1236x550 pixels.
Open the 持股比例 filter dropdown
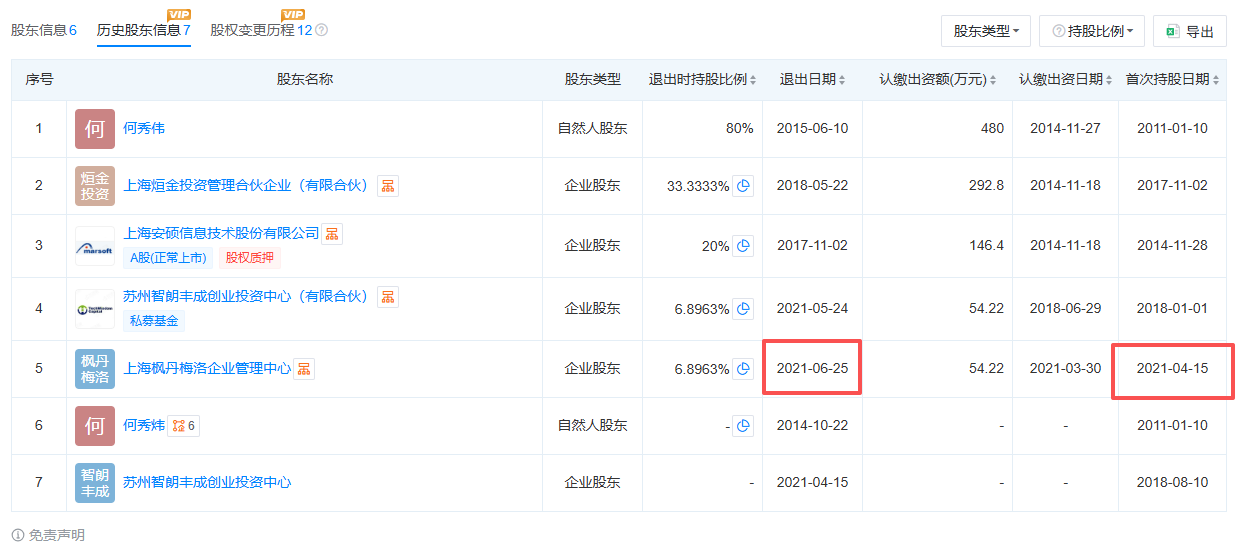click(x=1092, y=31)
